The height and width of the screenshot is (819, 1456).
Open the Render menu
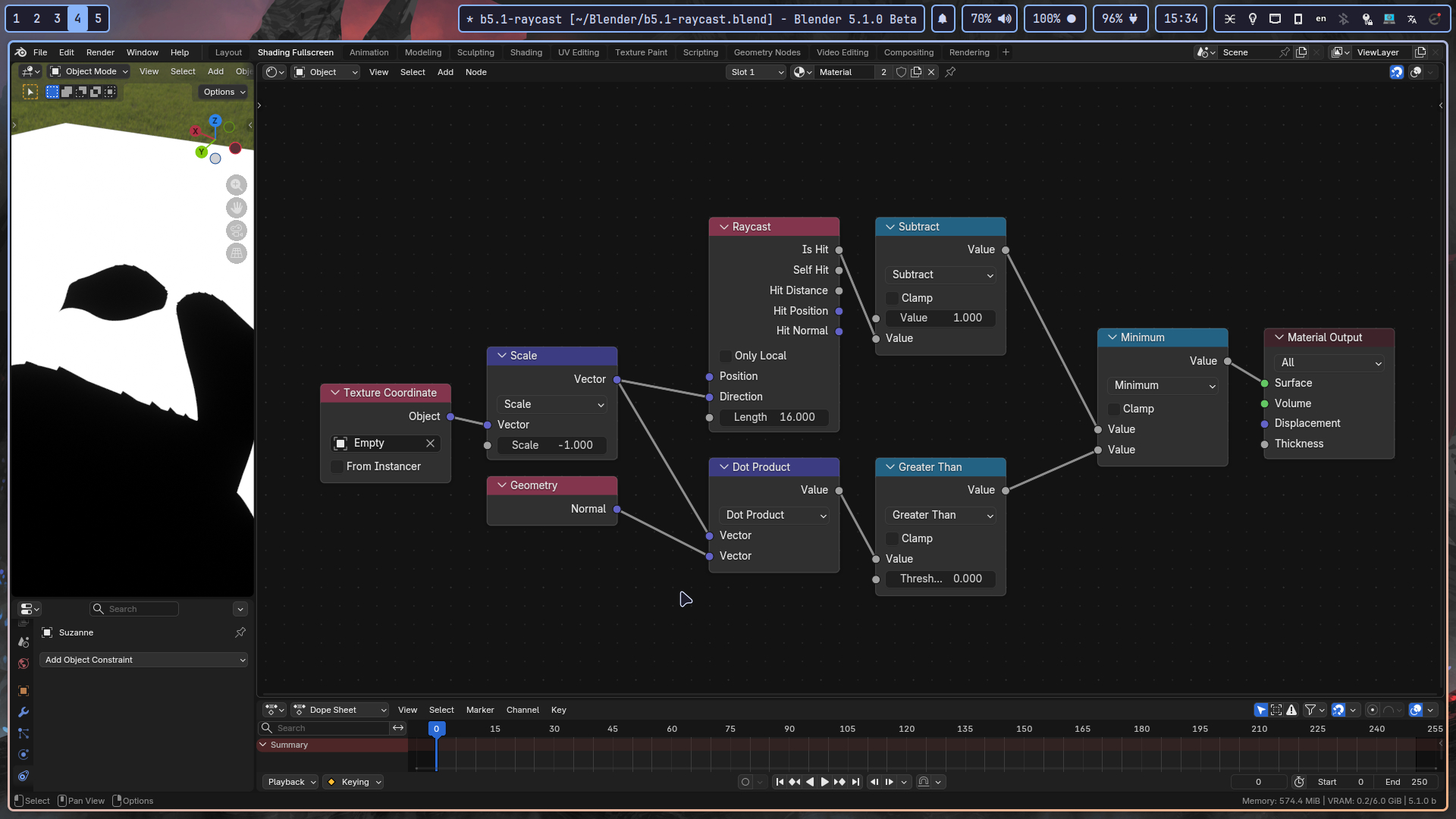coord(100,52)
